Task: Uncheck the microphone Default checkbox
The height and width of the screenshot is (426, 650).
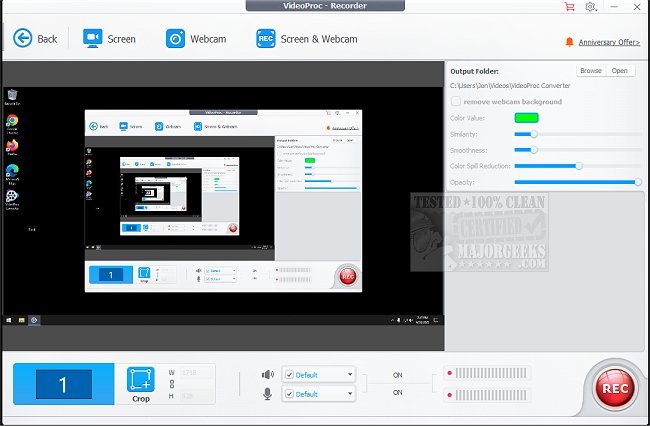Action: tap(289, 394)
